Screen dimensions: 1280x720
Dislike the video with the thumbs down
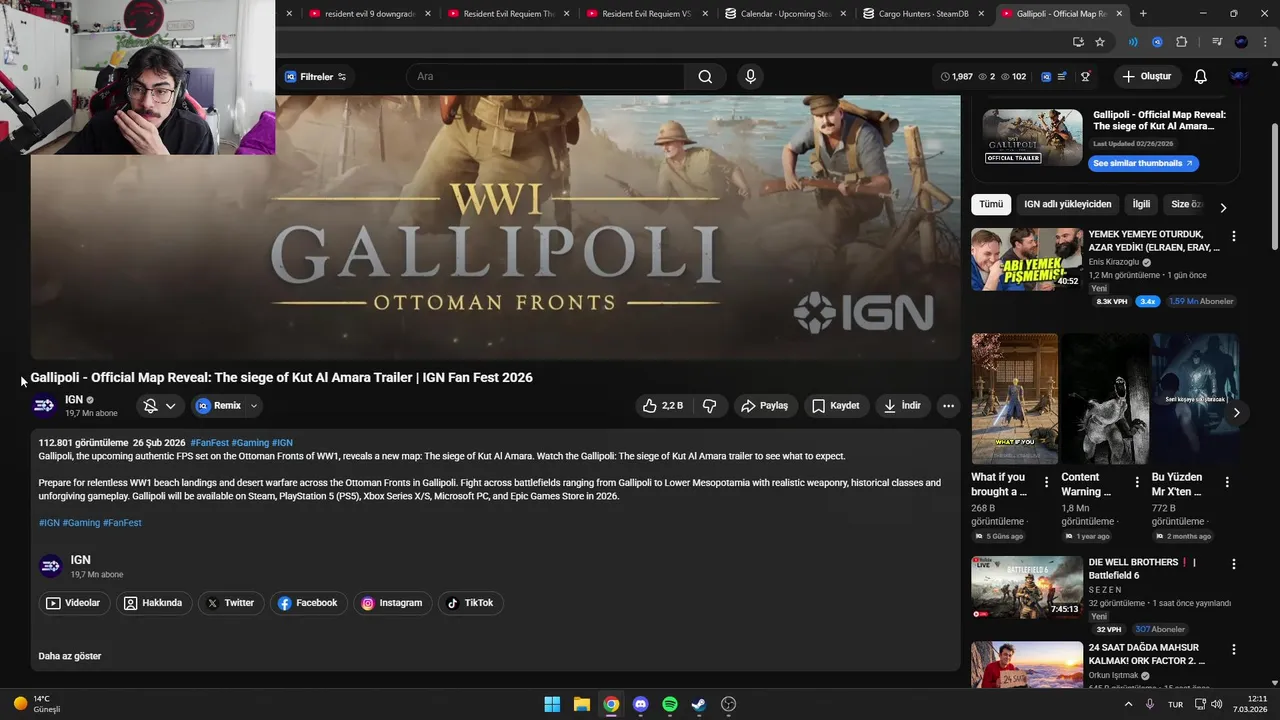710,406
